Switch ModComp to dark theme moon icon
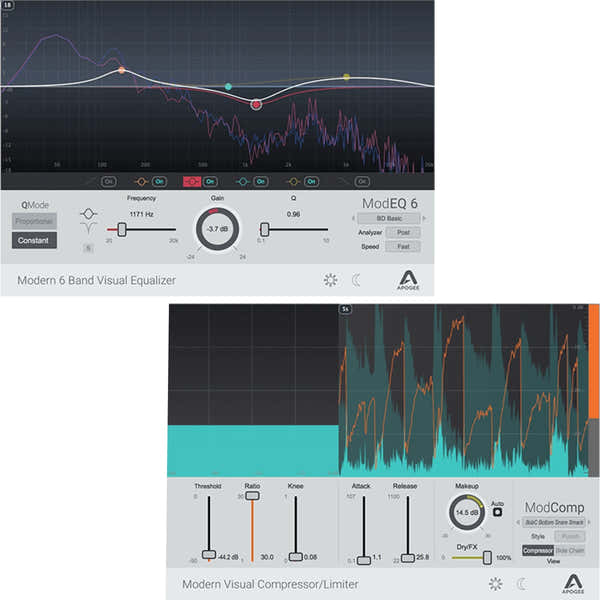Image resolution: width=600 pixels, height=600 pixels. coord(521,584)
